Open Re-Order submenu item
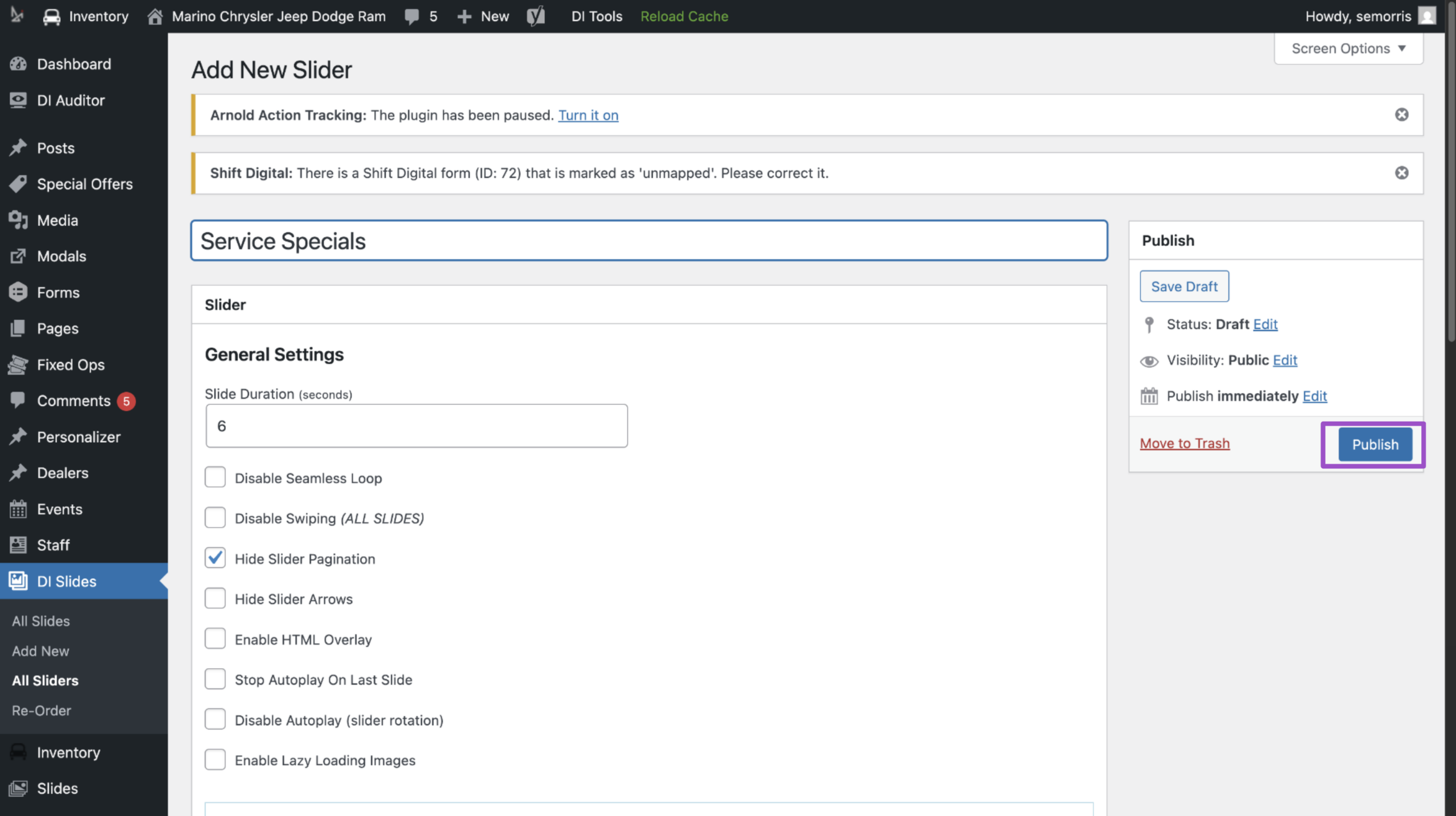Image resolution: width=1456 pixels, height=816 pixels. click(x=42, y=711)
